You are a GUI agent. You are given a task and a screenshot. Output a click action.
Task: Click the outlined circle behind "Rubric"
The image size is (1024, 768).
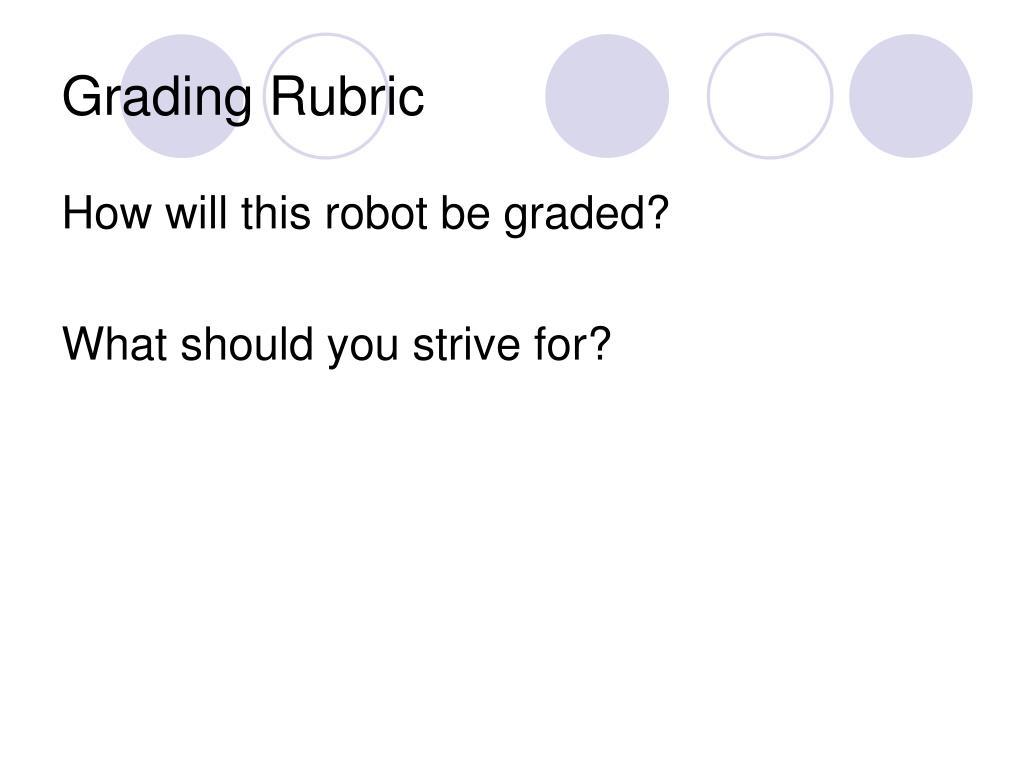tap(326, 96)
